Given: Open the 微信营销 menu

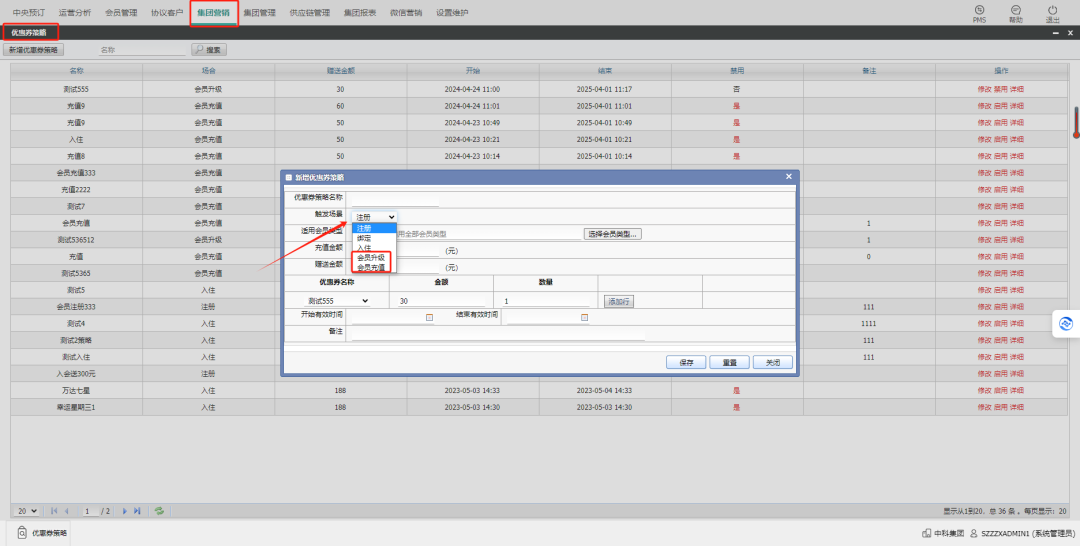Looking at the screenshot, I should pos(406,12).
